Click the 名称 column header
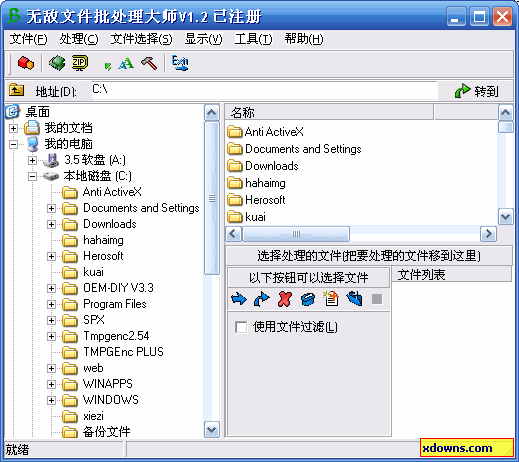Image resolution: width=519 pixels, height=462 pixels. coord(329,112)
